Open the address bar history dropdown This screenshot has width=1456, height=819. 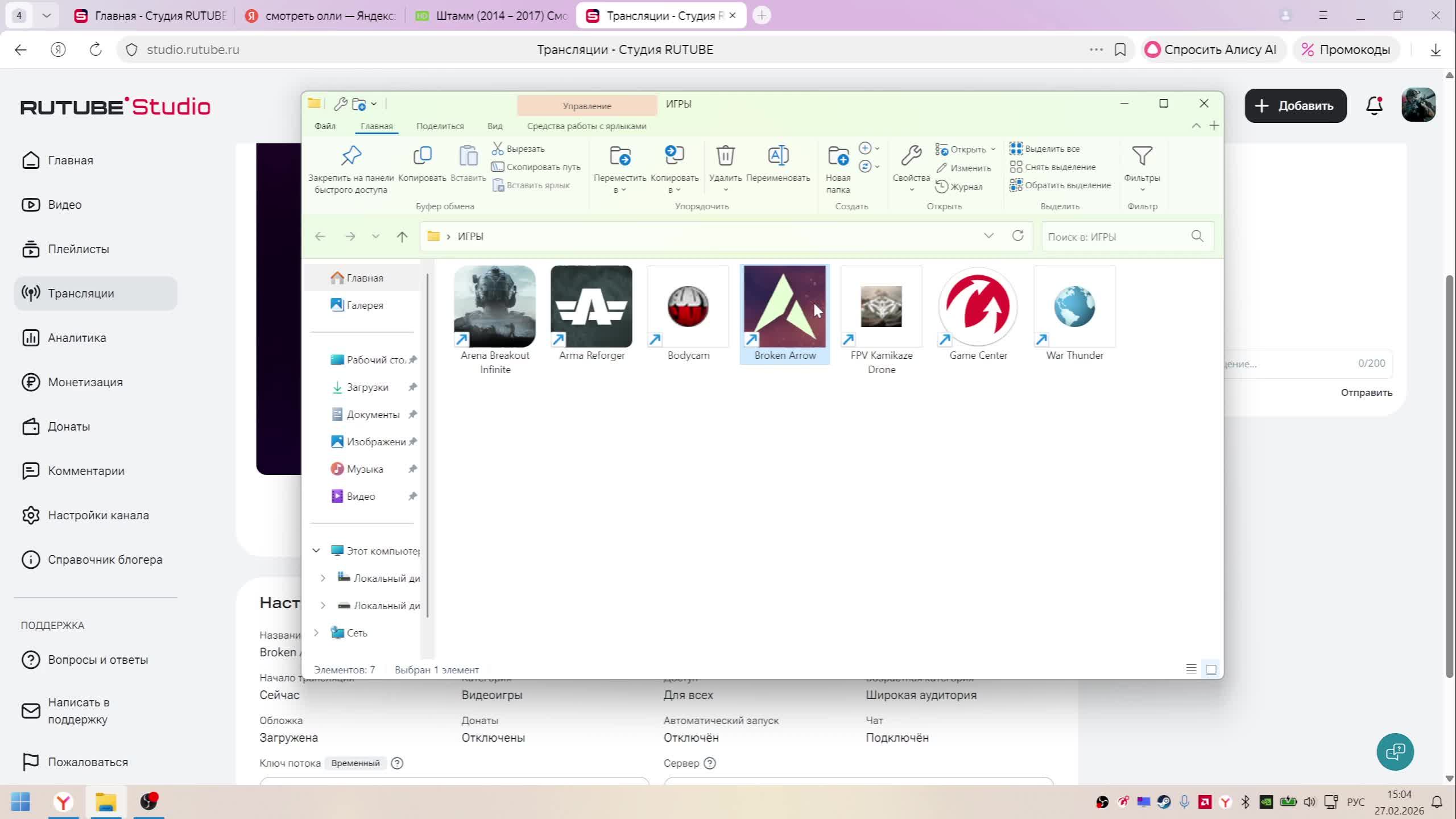(x=988, y=235)
